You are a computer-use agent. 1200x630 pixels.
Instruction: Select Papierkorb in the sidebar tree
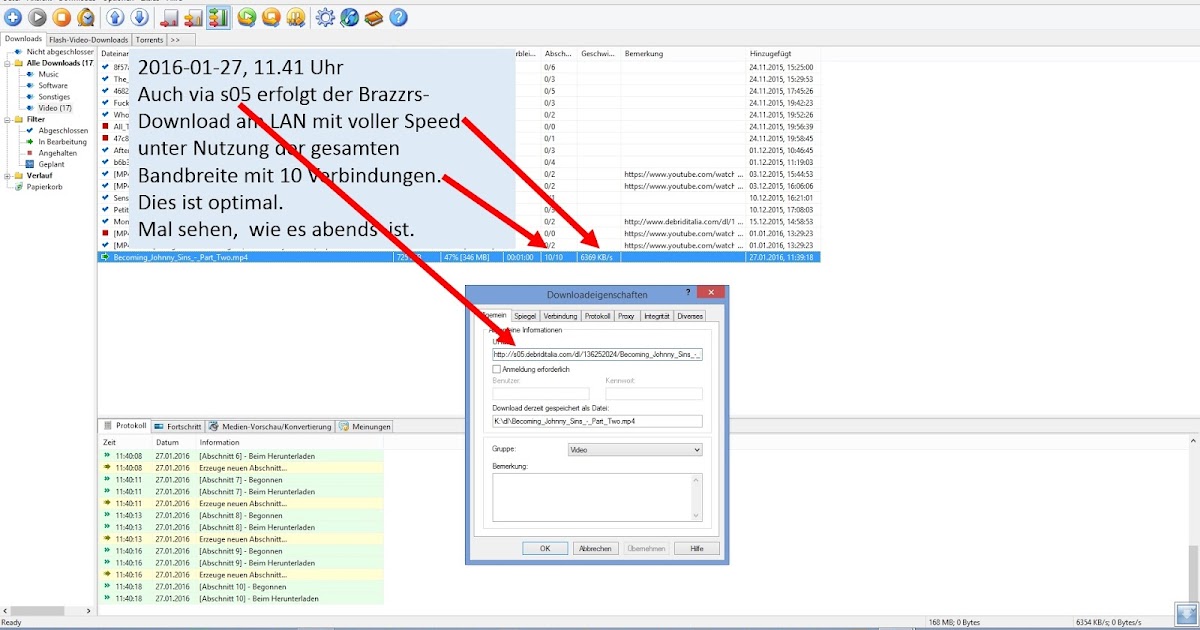tap(45, 186)
